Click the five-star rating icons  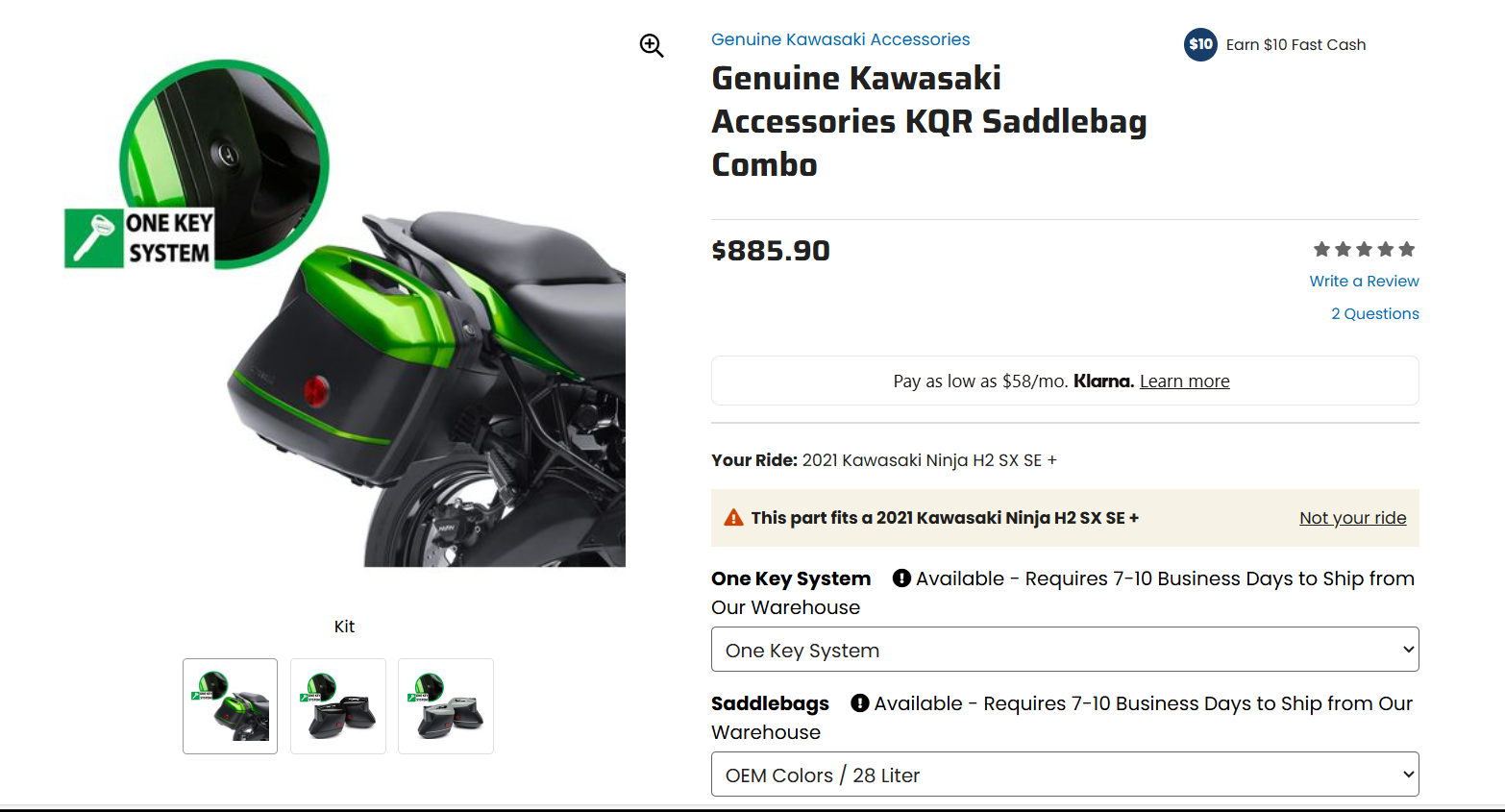point(1365,250)
